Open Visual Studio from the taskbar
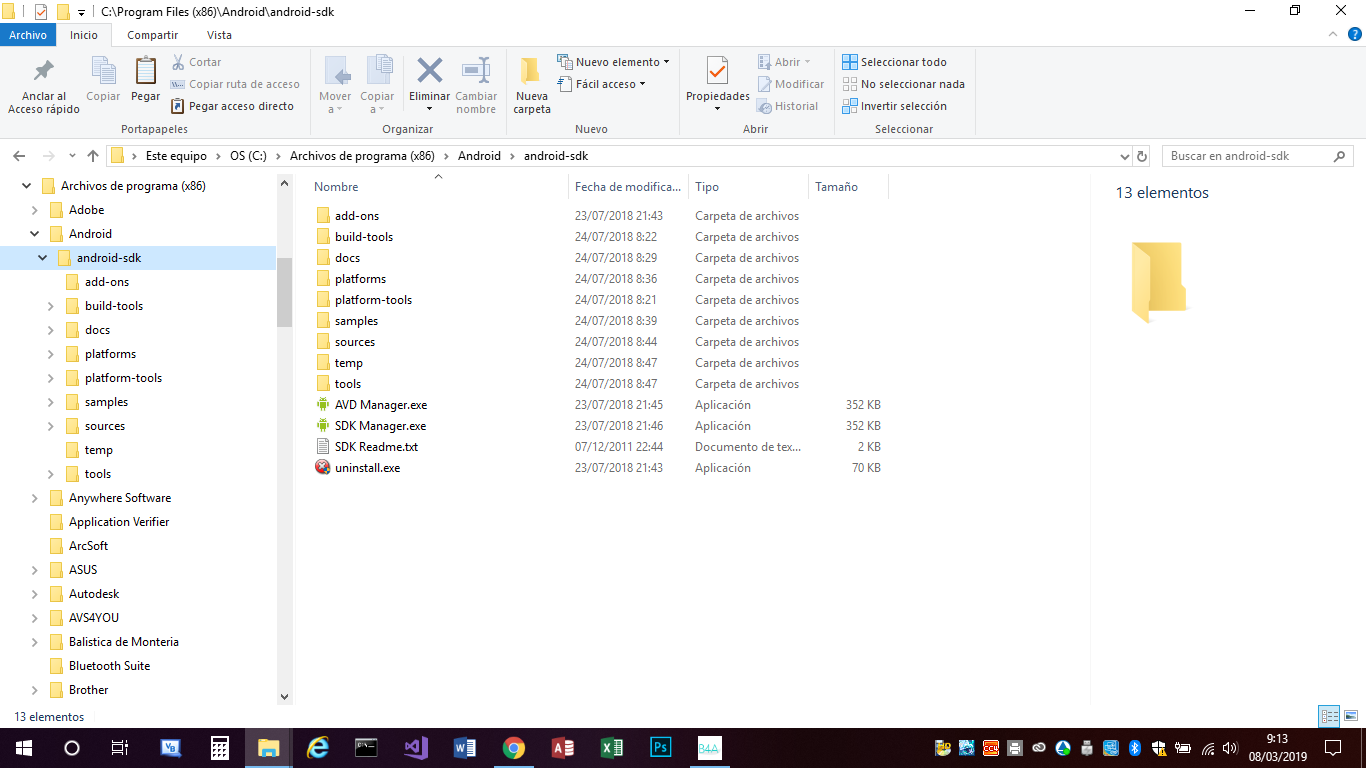Screen dimensions: 1366x768 (416, 748)
